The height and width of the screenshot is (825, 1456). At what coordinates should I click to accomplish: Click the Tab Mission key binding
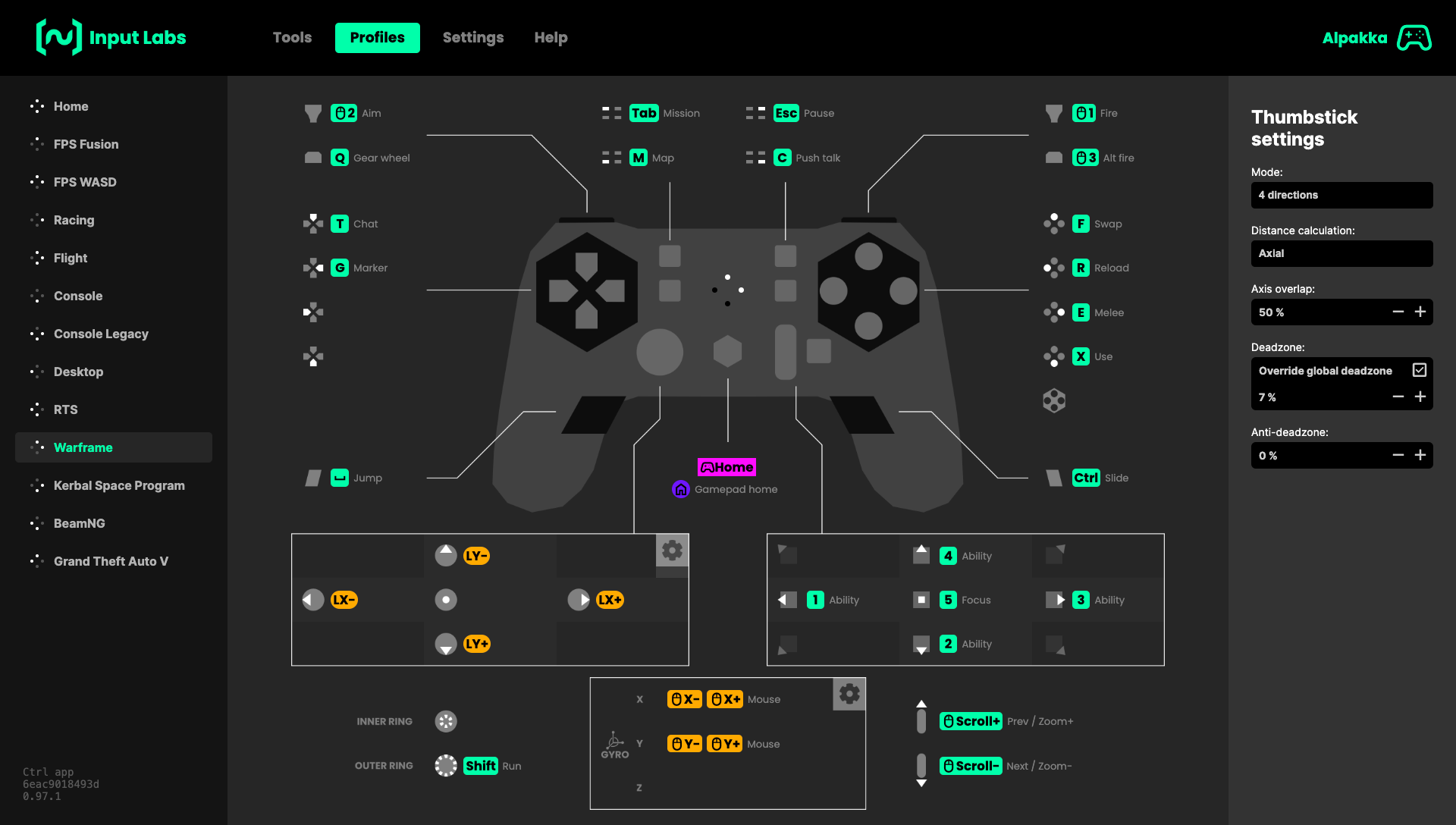pyautogui.click(x=644, y=113)
